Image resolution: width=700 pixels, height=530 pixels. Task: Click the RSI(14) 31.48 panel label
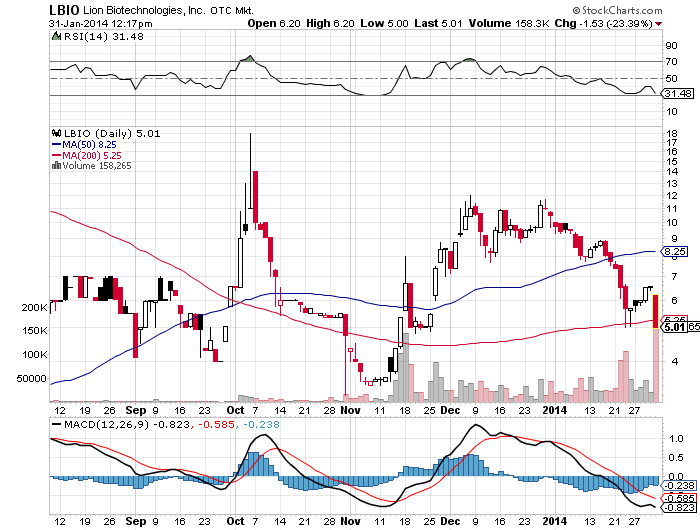point(104,37)
